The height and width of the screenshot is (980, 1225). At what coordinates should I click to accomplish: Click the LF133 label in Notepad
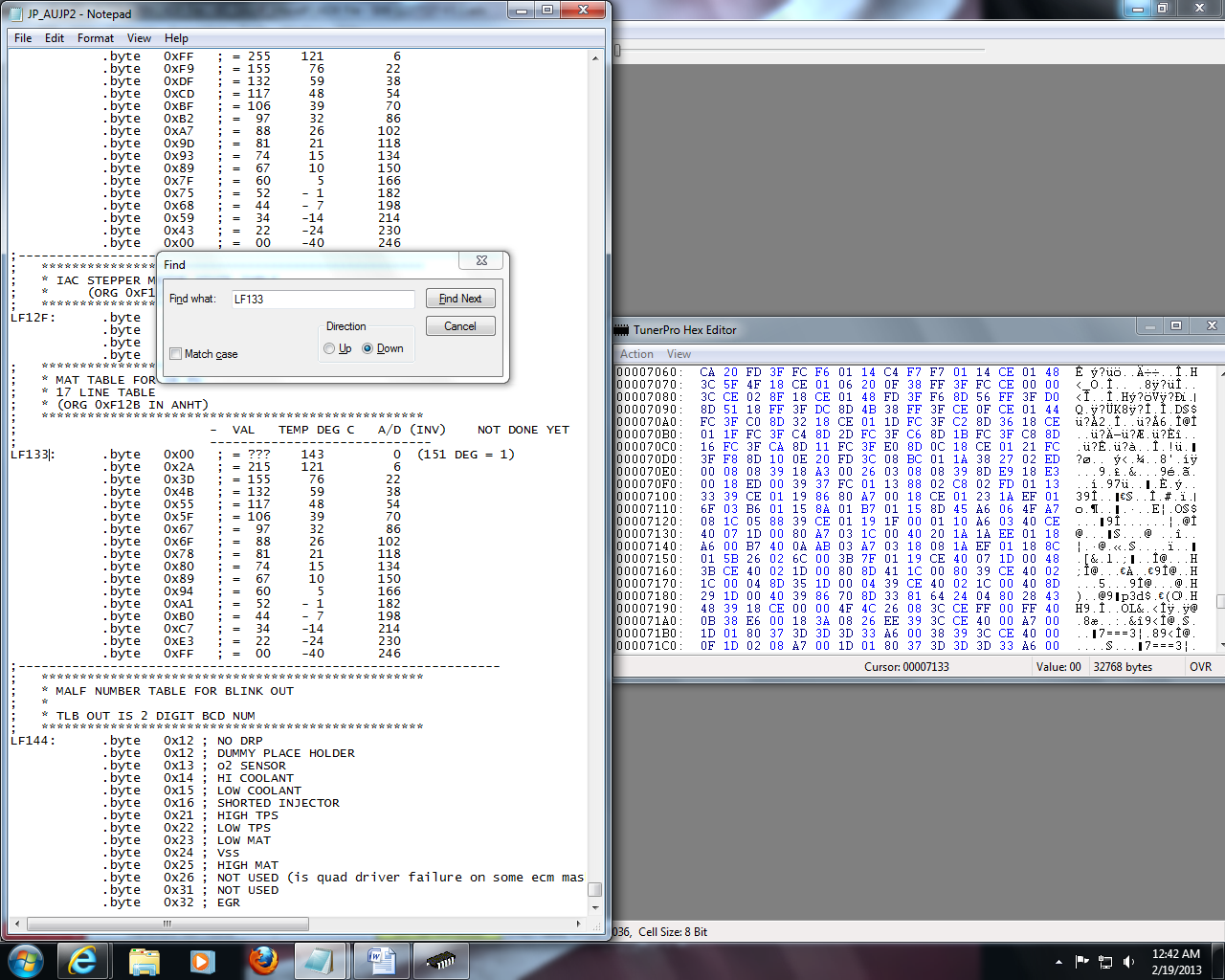coord(29,455)
